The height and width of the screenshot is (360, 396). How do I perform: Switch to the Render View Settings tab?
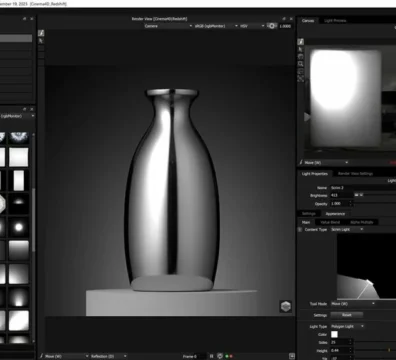tap(355, 173)
